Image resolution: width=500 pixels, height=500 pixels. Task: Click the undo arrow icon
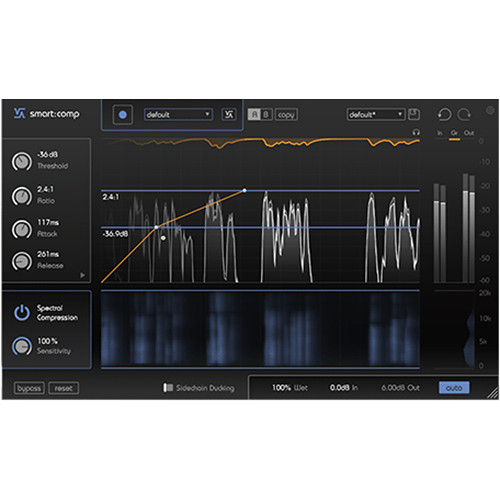tap(444, 114)
